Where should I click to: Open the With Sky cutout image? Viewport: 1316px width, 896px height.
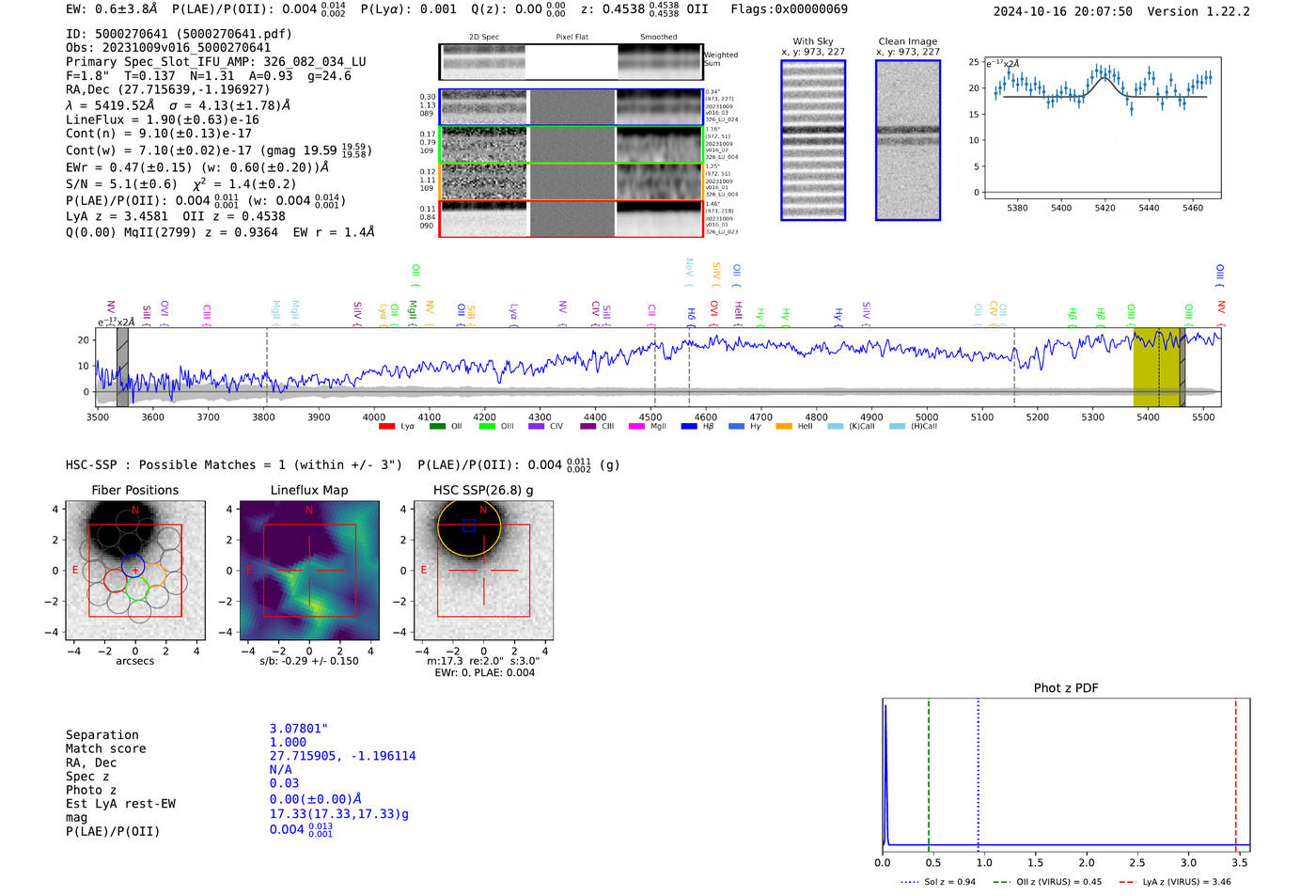(813, 140)
